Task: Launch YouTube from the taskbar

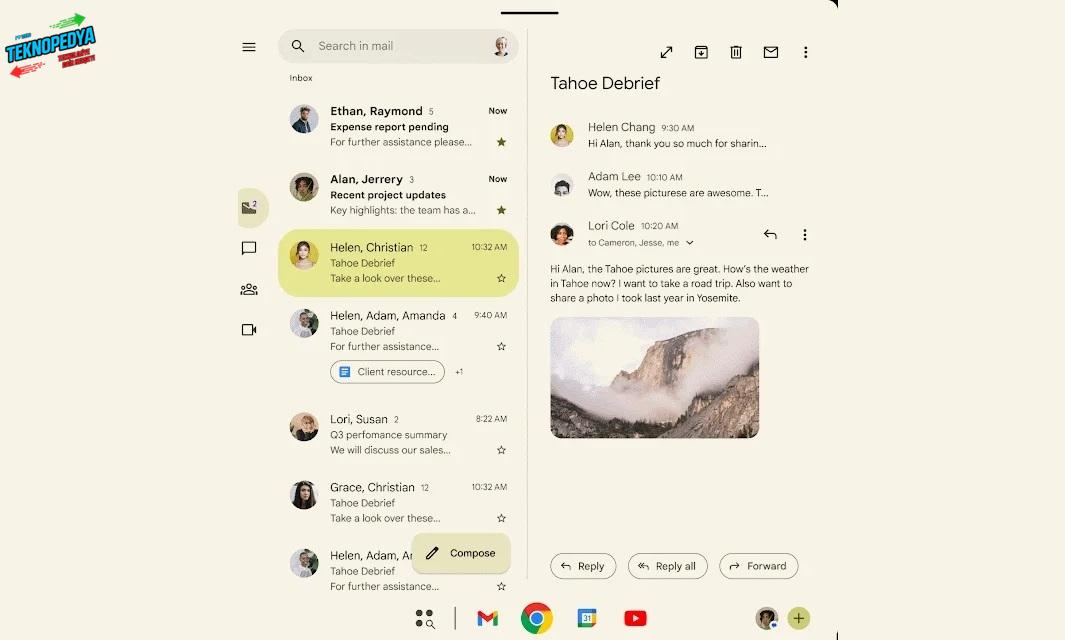Action: pyautogui.click(x=635, y=618)
